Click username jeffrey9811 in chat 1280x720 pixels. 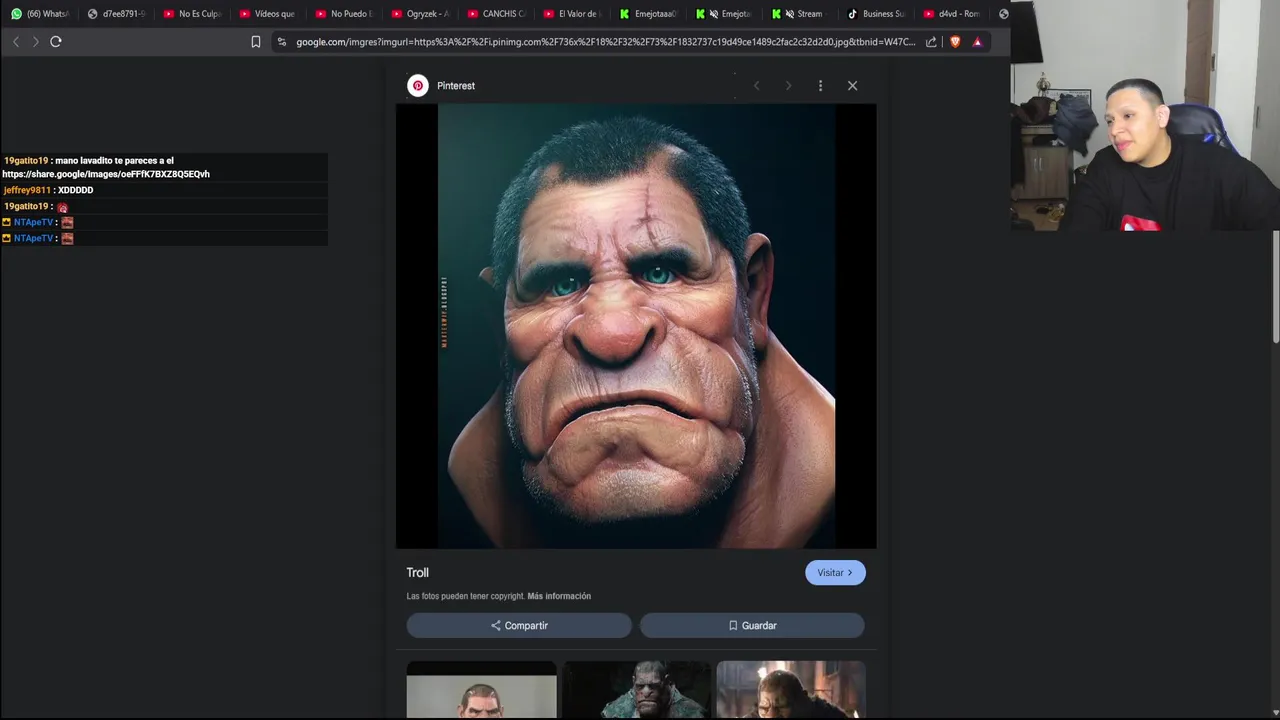[27, 190]
